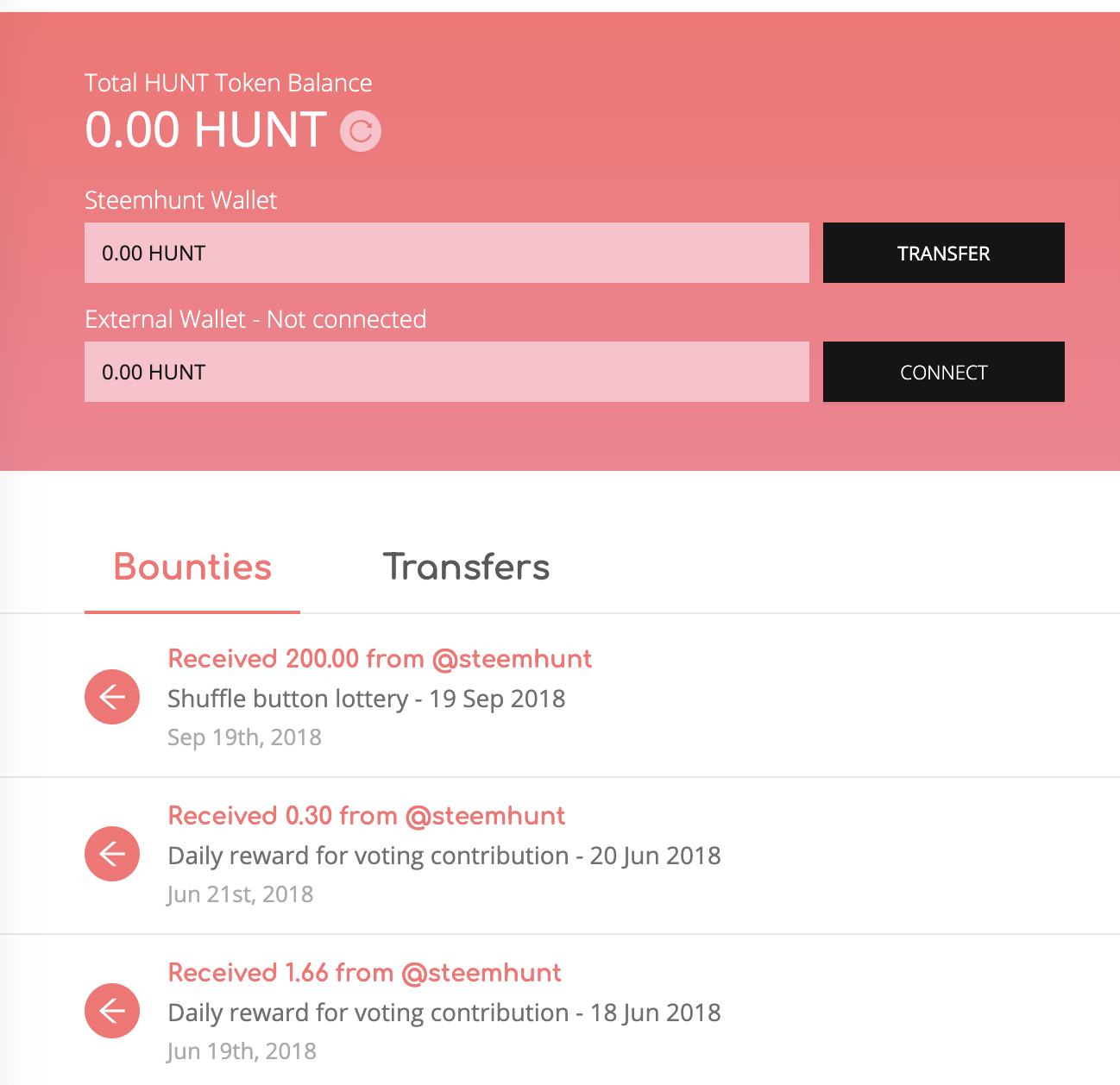Select the Bounties tab
The height and width of the screenshot is (1085, 1120).
click(x=192, y=568)
